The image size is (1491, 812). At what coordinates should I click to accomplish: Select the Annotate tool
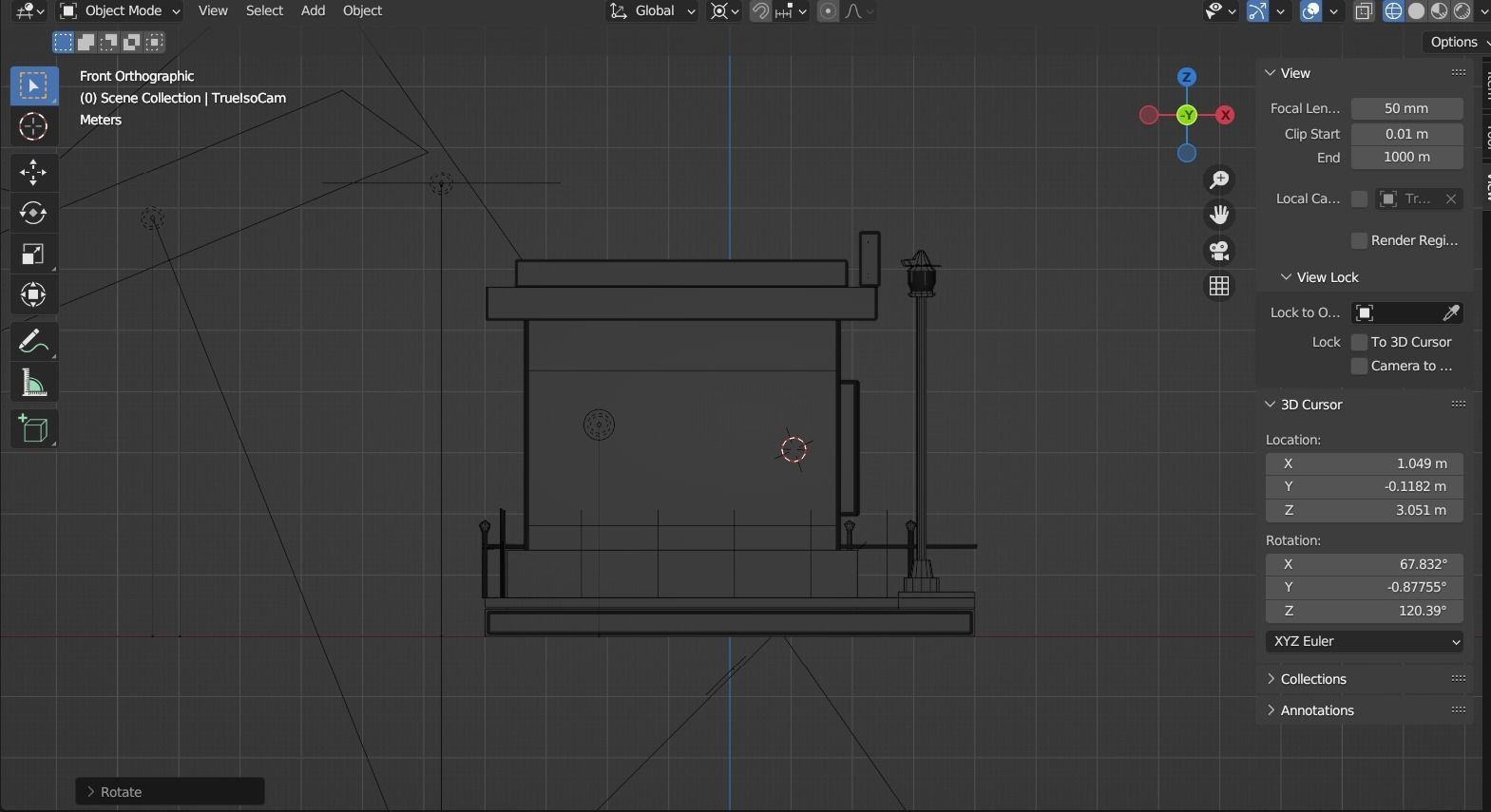(33, 341)
